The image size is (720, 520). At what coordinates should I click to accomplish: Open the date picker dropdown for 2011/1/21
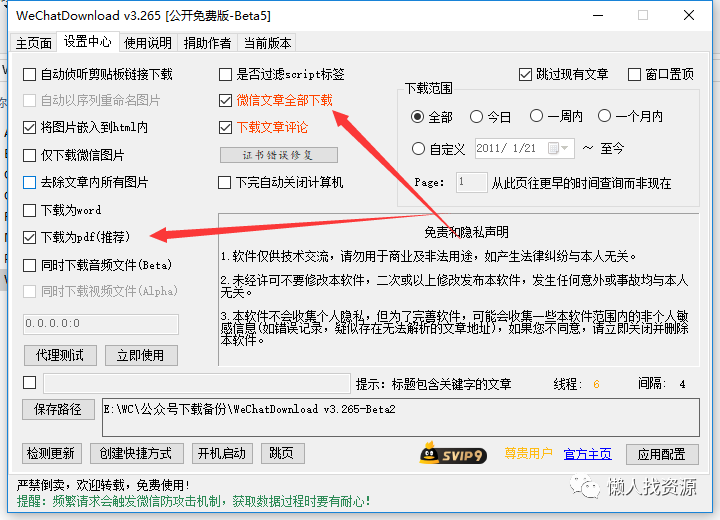[559, 148]
